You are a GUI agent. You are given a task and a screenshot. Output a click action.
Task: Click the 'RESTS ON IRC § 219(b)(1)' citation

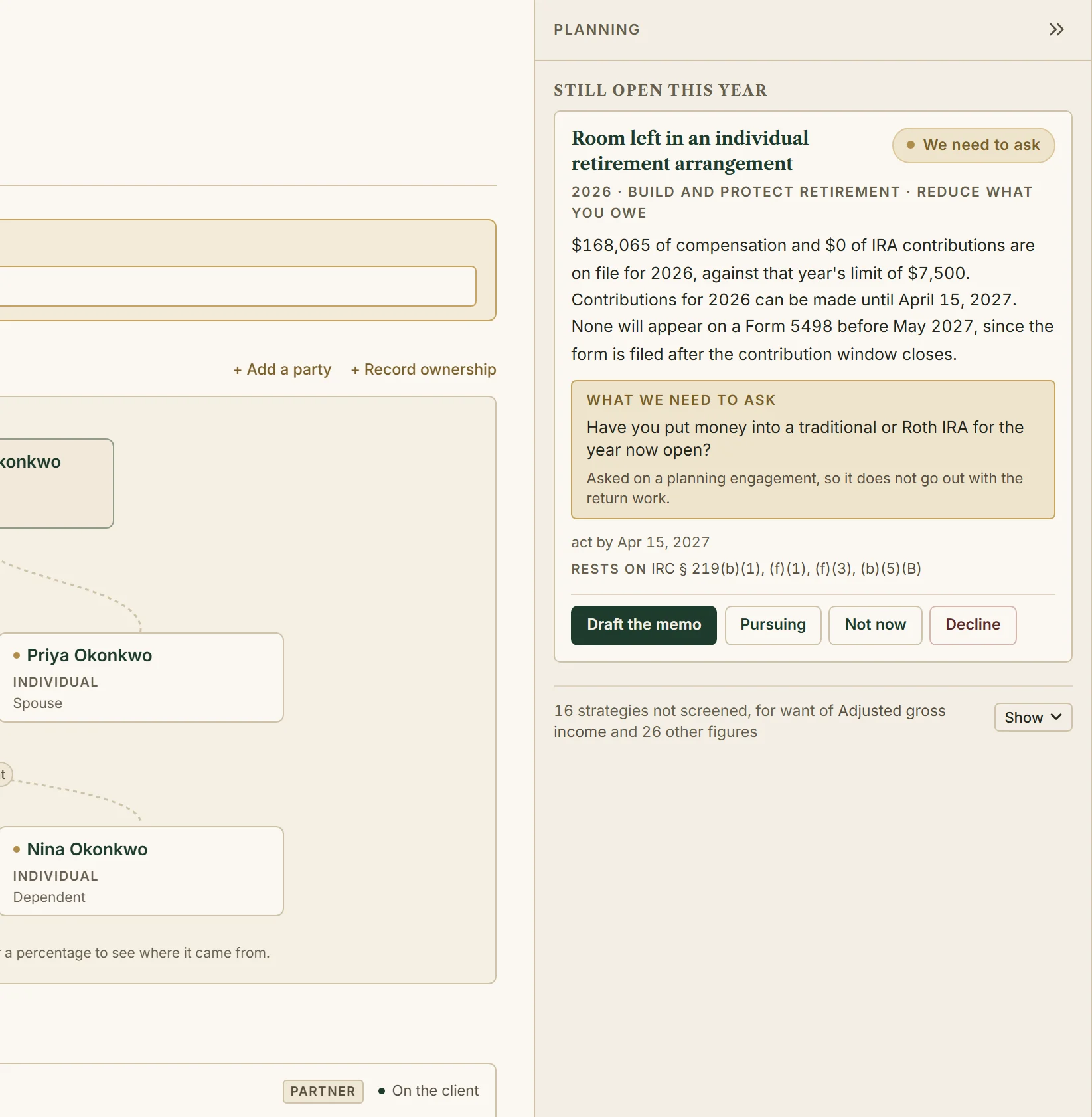(x=746, y=569)
